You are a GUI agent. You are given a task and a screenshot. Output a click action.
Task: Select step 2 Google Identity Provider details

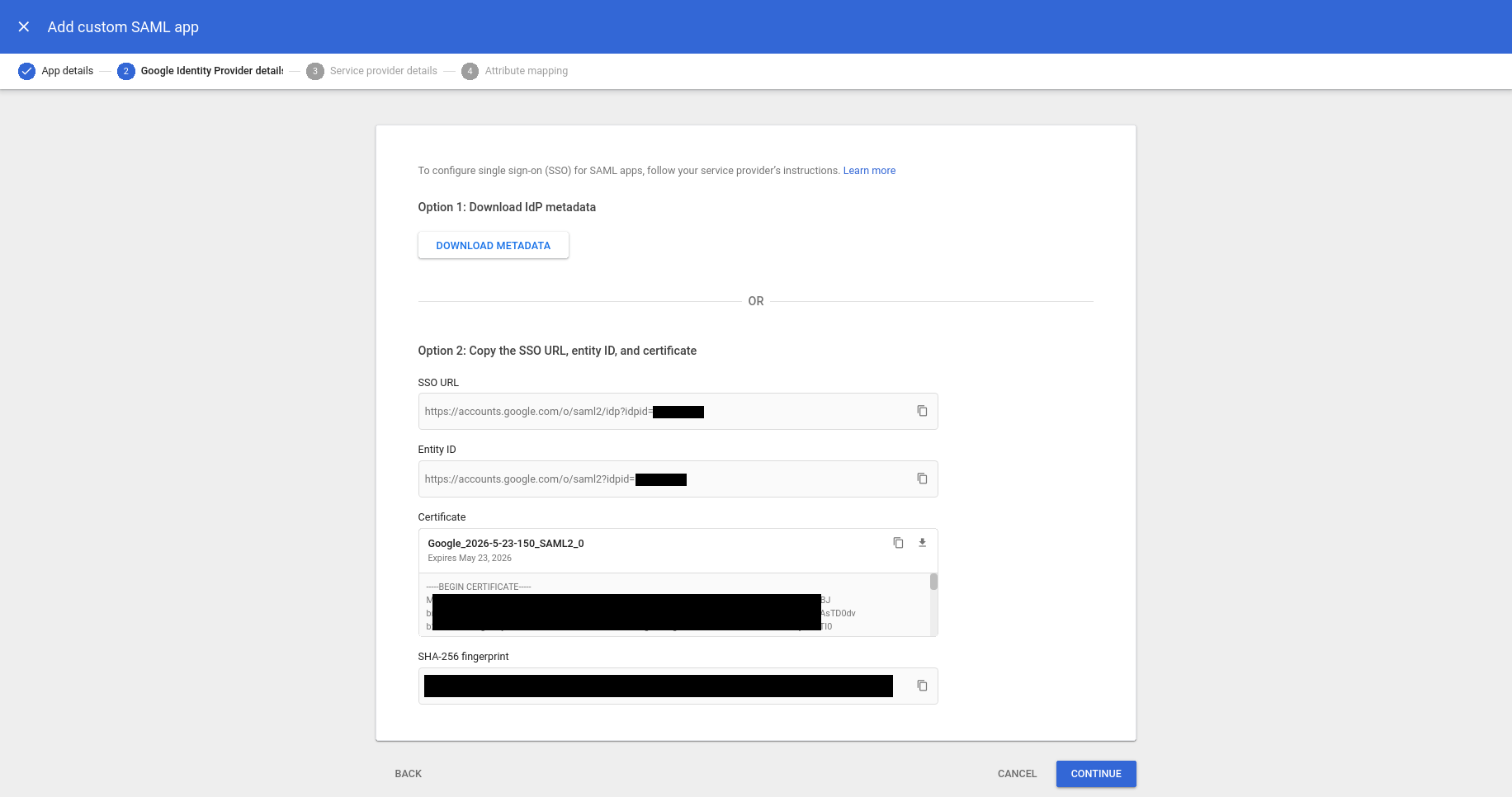pyautogui.click(x=201, y=71)
